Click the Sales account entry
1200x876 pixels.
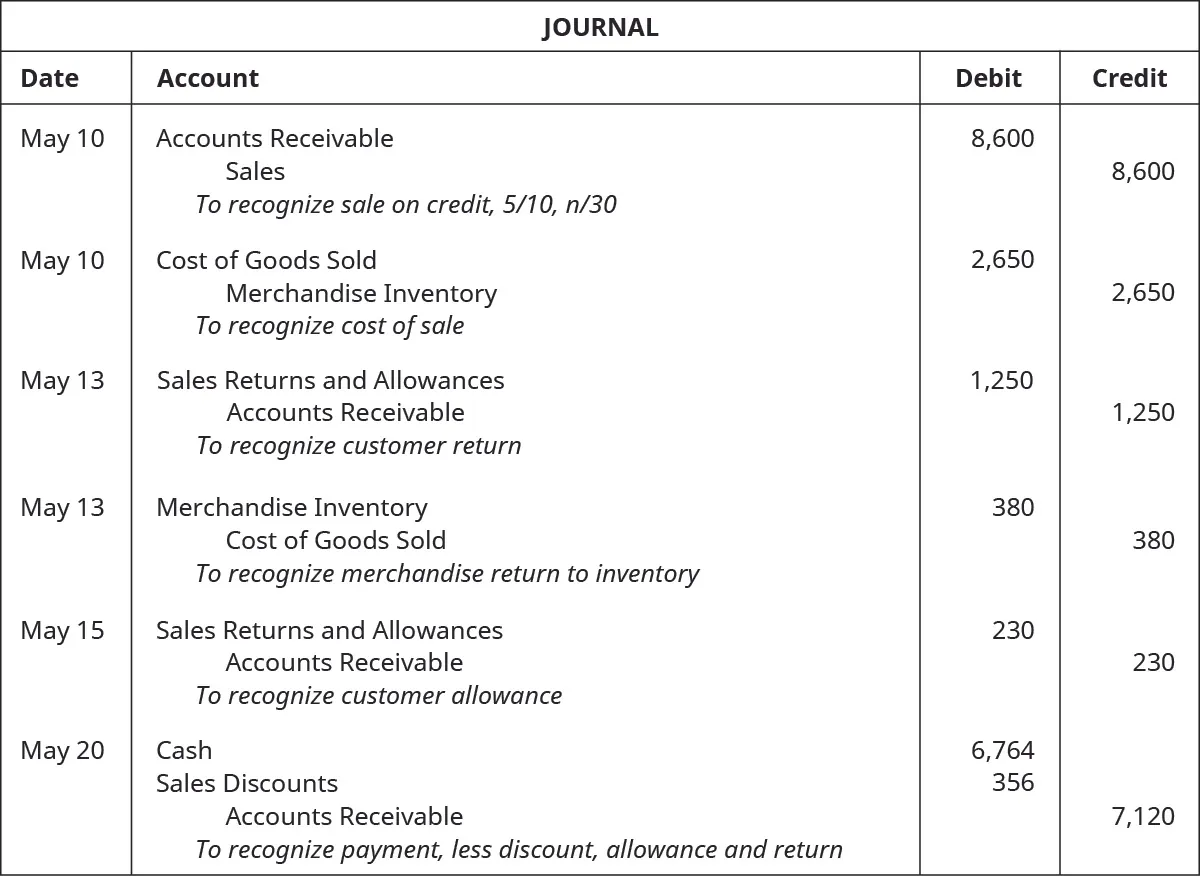pos(255,171)
